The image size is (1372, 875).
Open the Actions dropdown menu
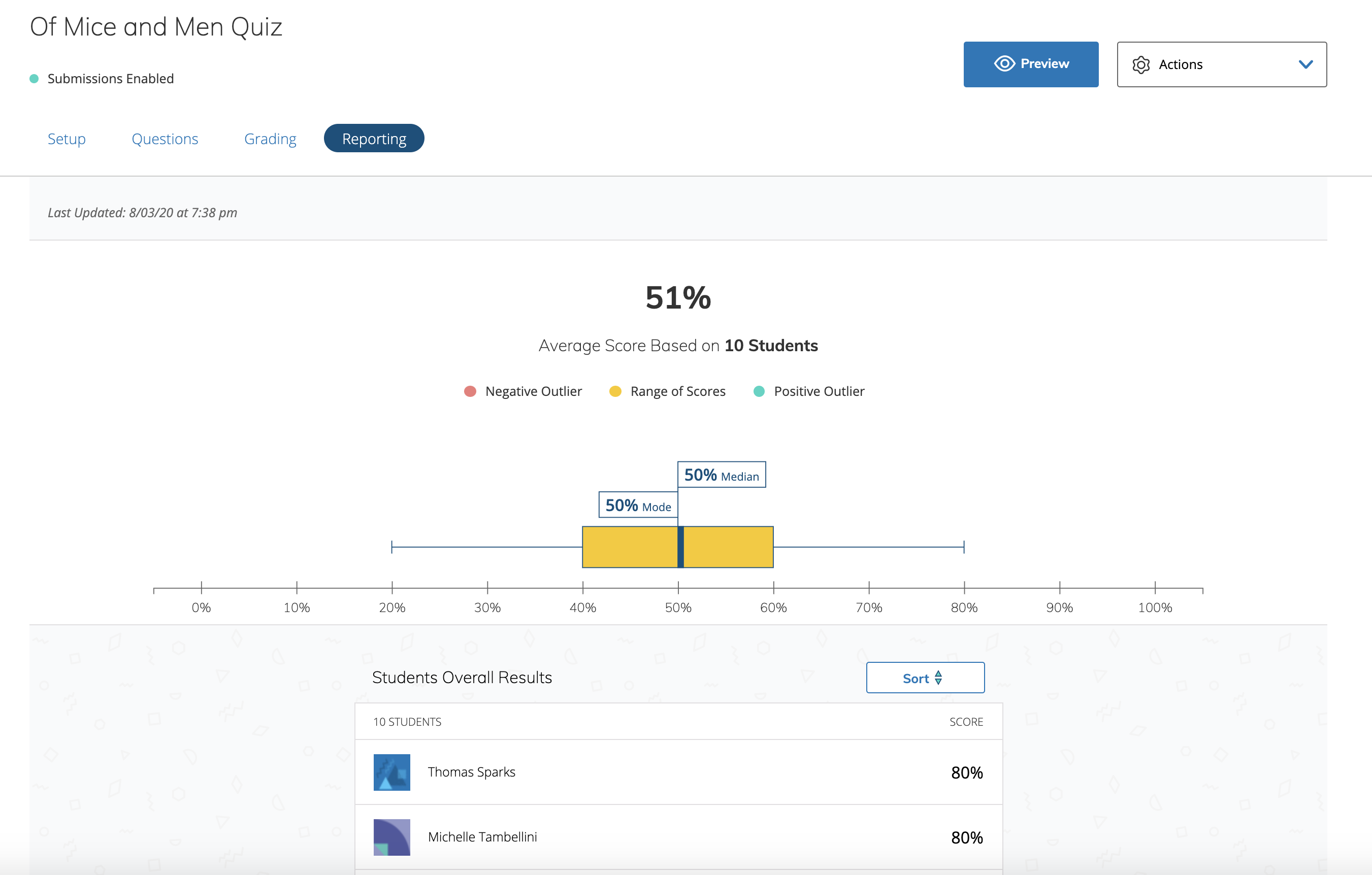click(x=1221, y=64)
